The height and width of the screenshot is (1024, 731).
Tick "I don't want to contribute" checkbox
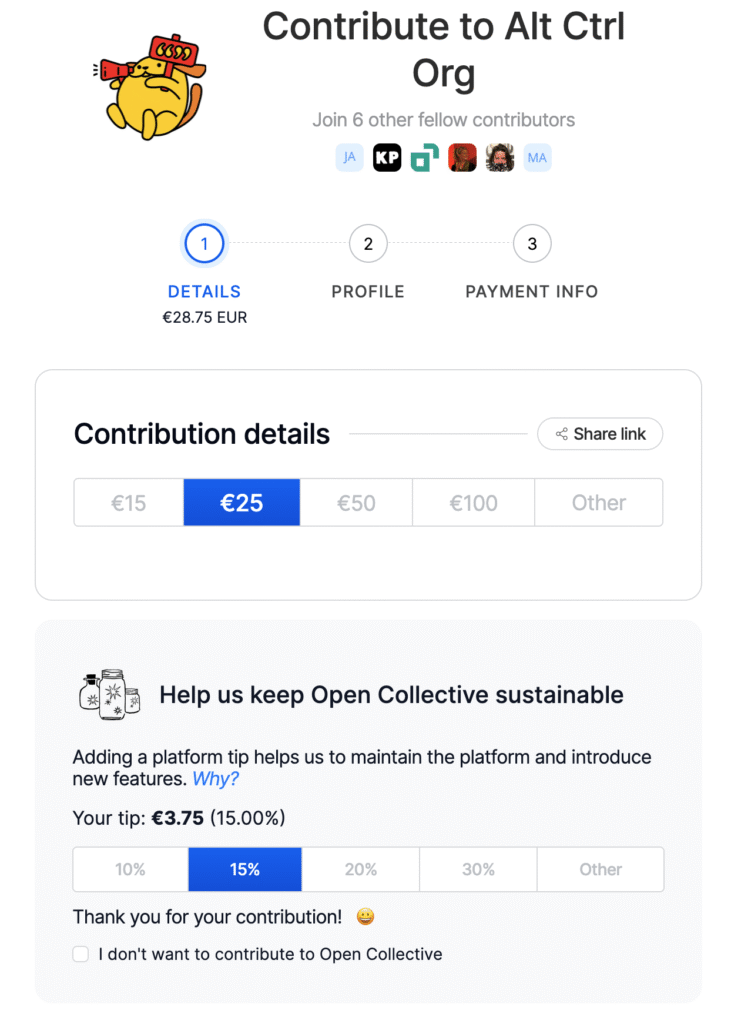tap(81, 954)
